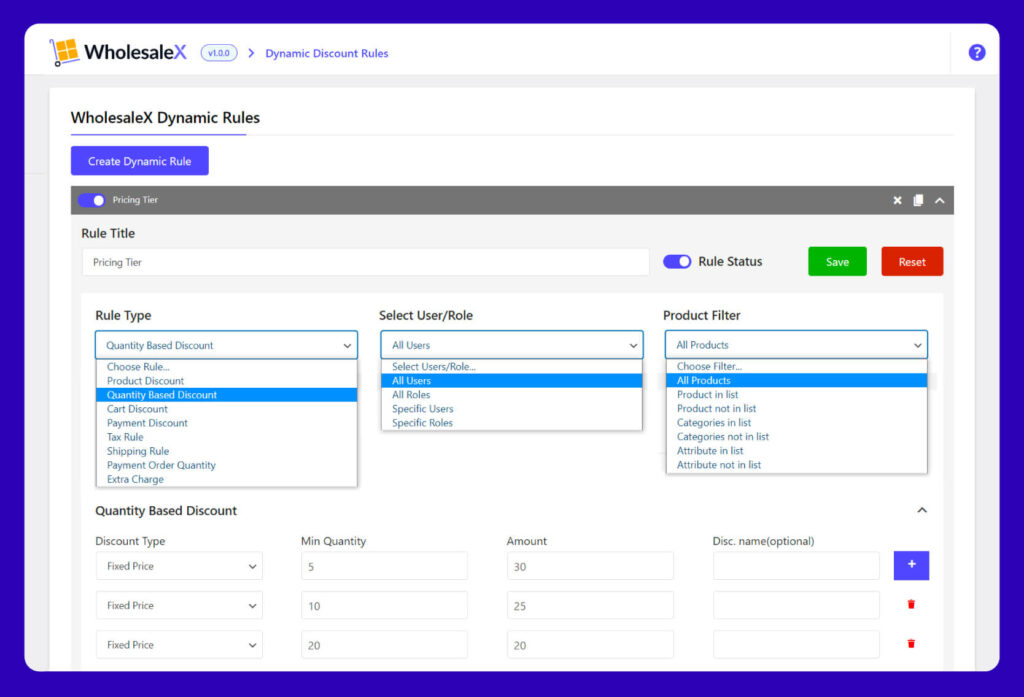The image size is (1024, 697).
Task: Click Min Quantity field showing 5
Action: 384,566
